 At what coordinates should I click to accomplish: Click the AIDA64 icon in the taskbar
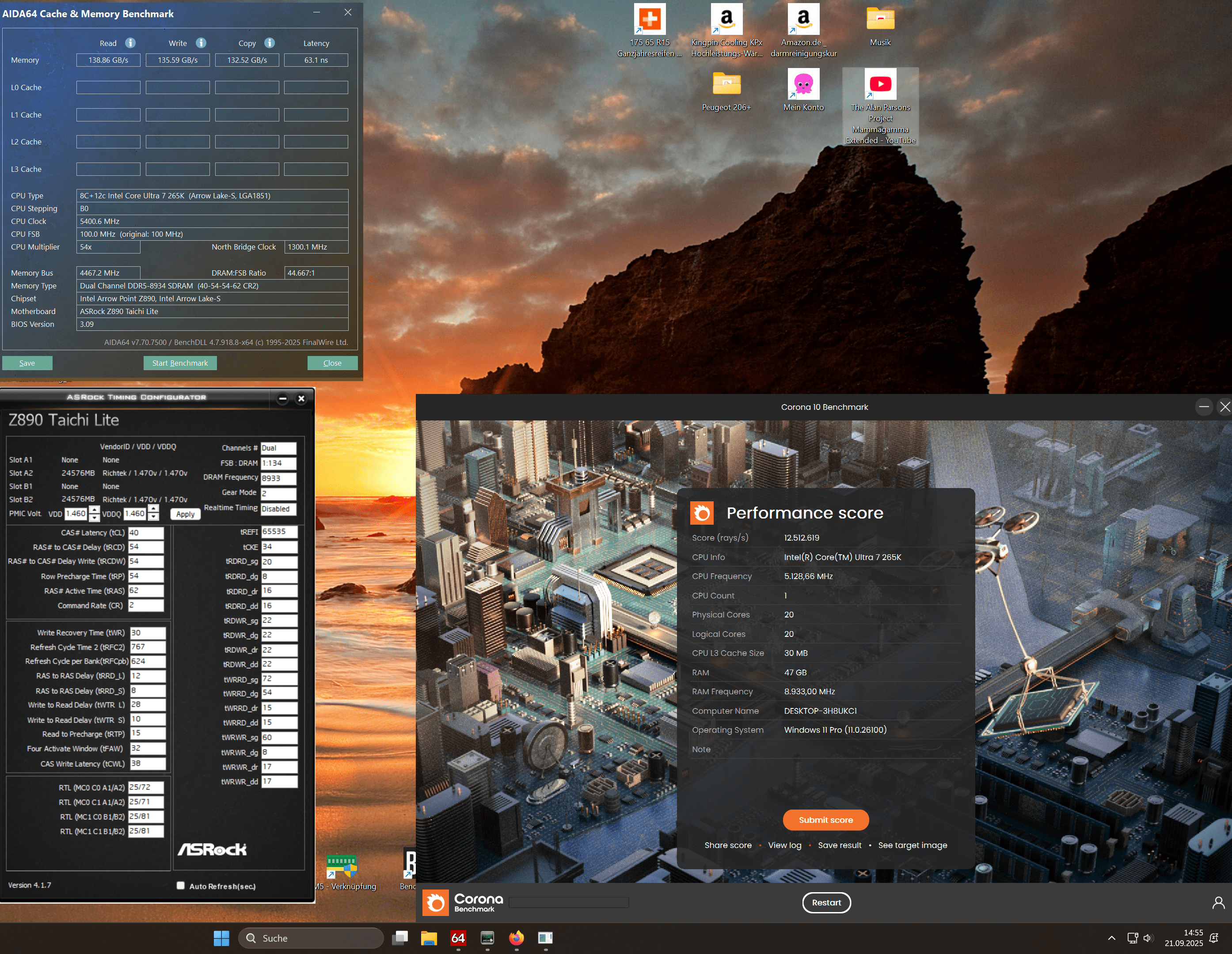(x=458, y=938)
